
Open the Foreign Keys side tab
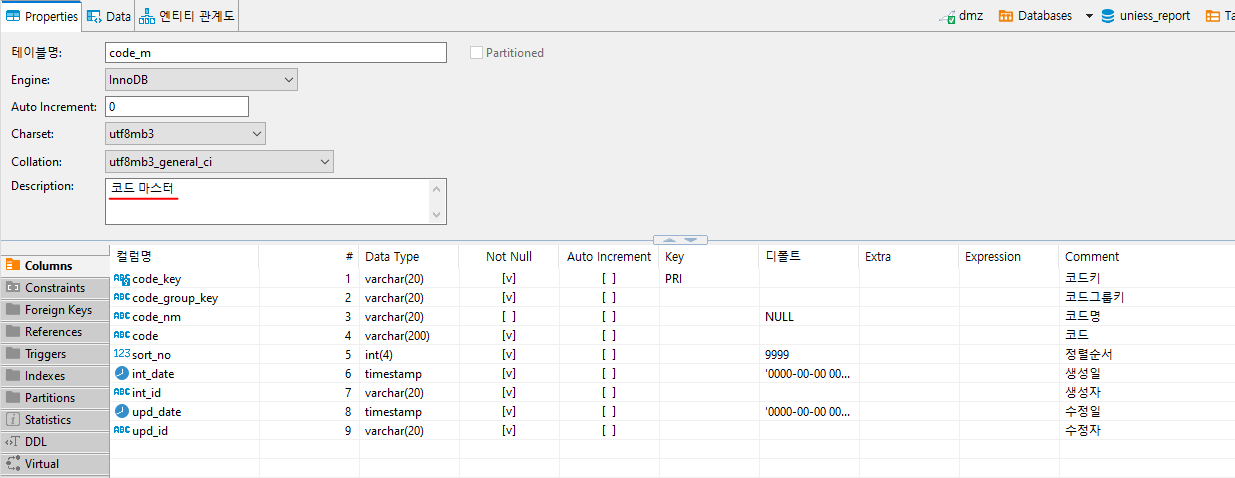tap(54, 310)
